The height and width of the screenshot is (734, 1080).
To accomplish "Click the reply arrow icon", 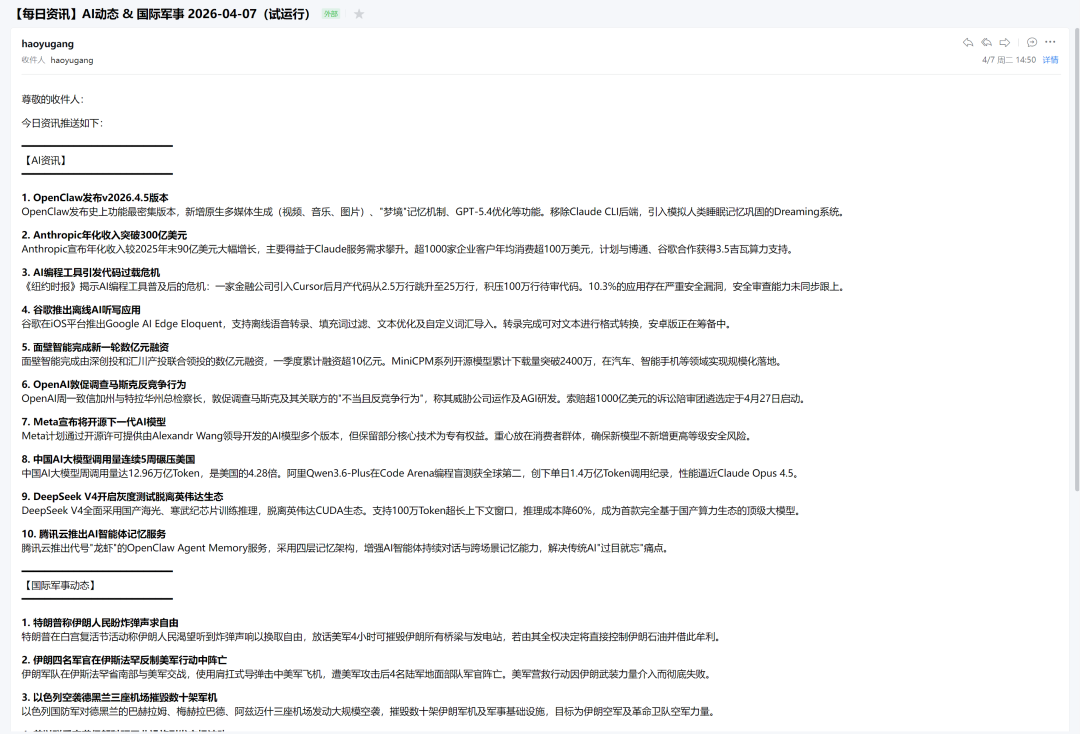I will point(967,43).
